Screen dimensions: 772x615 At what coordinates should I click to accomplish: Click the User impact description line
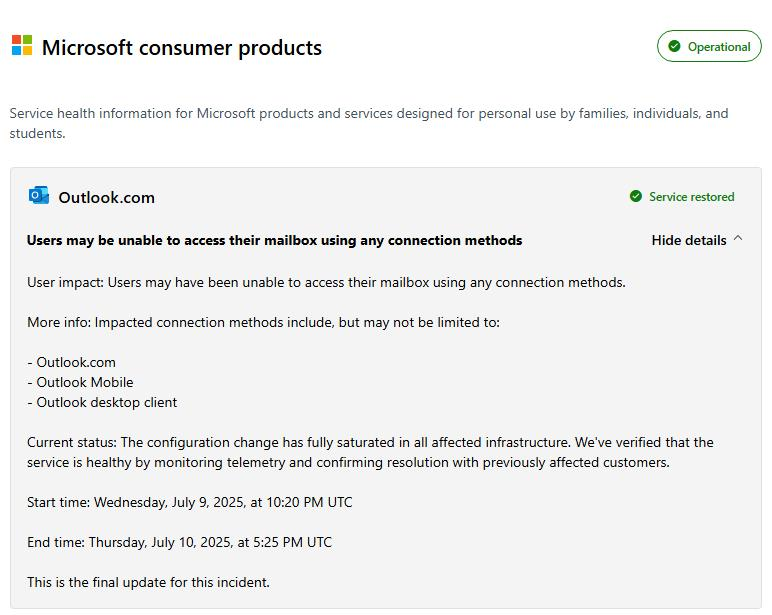coord(326,282)
